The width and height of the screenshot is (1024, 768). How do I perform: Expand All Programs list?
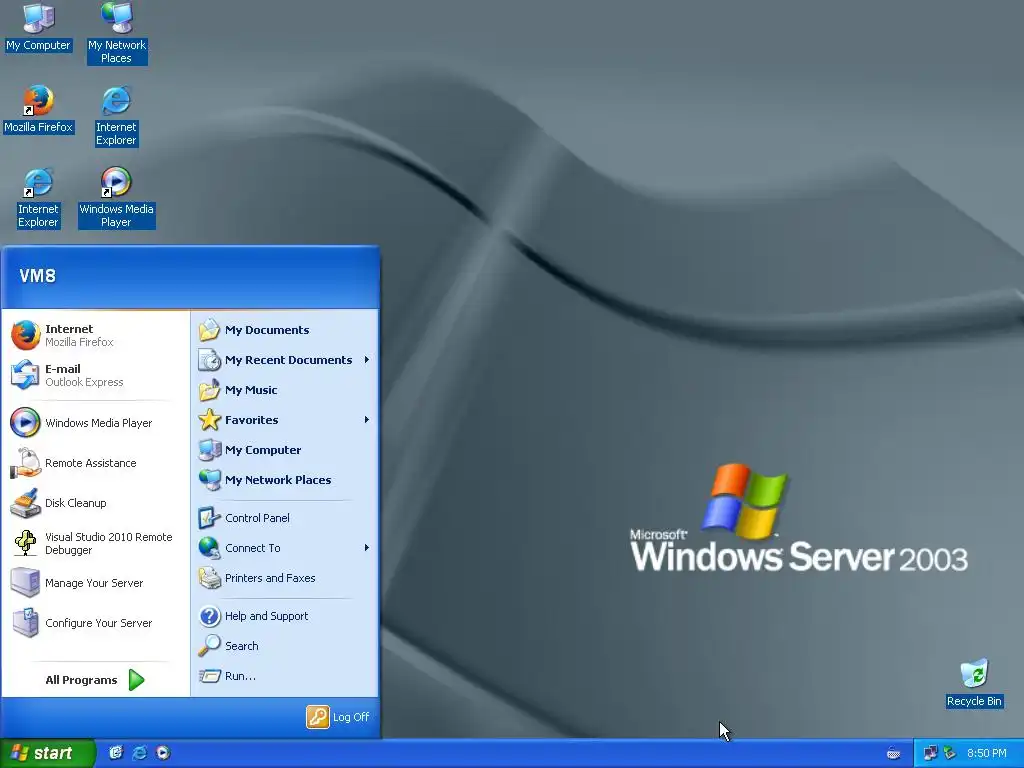(x=95, y=680)
